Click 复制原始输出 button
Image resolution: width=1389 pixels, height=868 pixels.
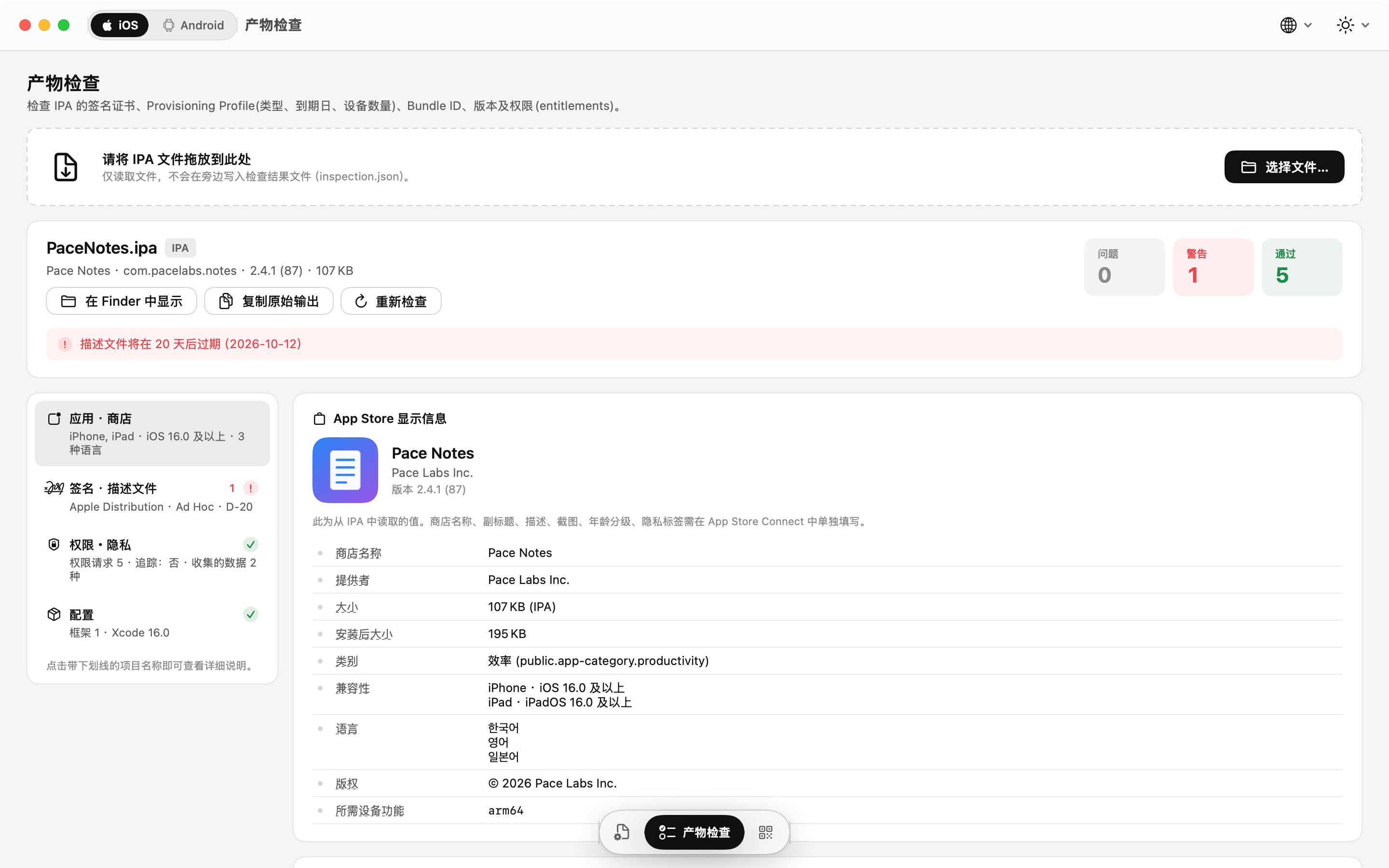coord(269,301)
